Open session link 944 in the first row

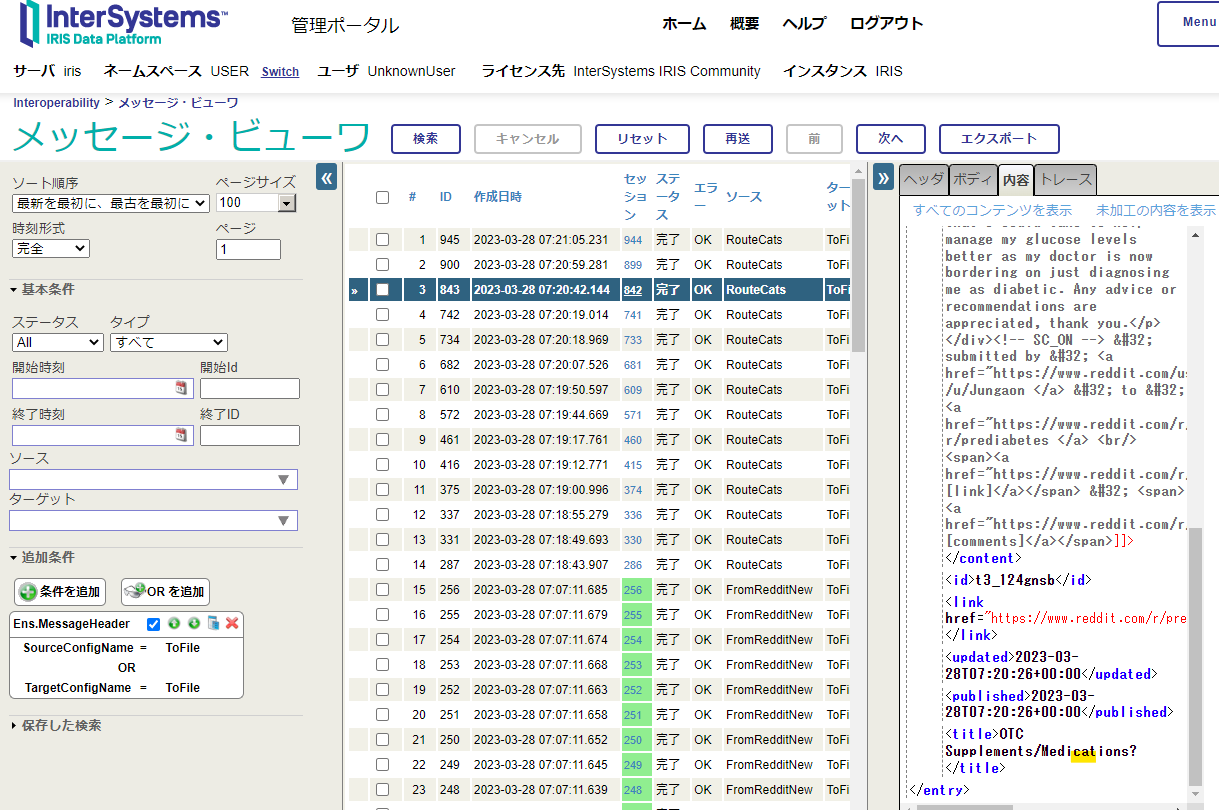[633, 240]
